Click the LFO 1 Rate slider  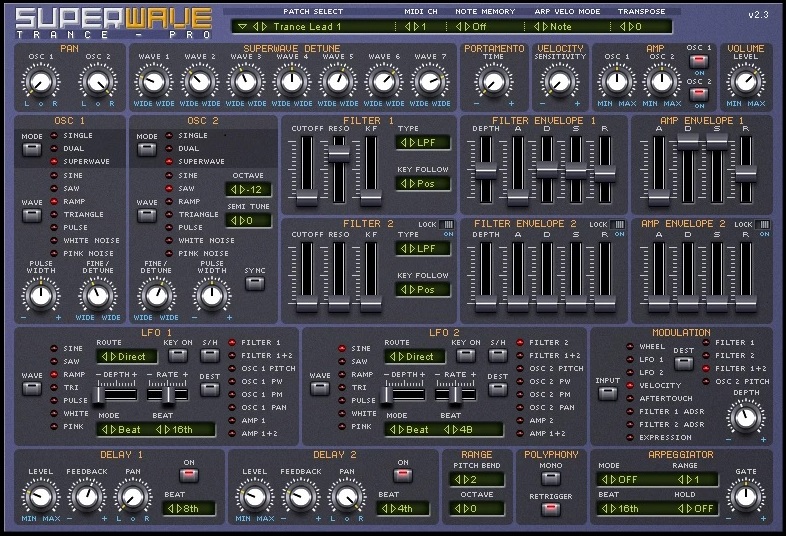tap(167, 394)
